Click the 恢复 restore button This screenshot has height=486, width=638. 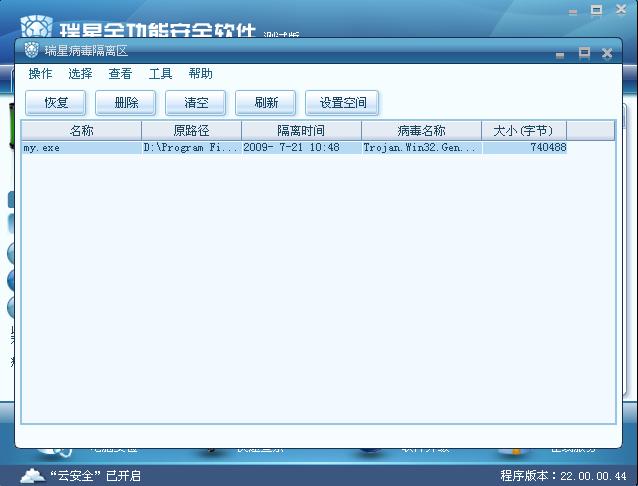pos(56,103)
